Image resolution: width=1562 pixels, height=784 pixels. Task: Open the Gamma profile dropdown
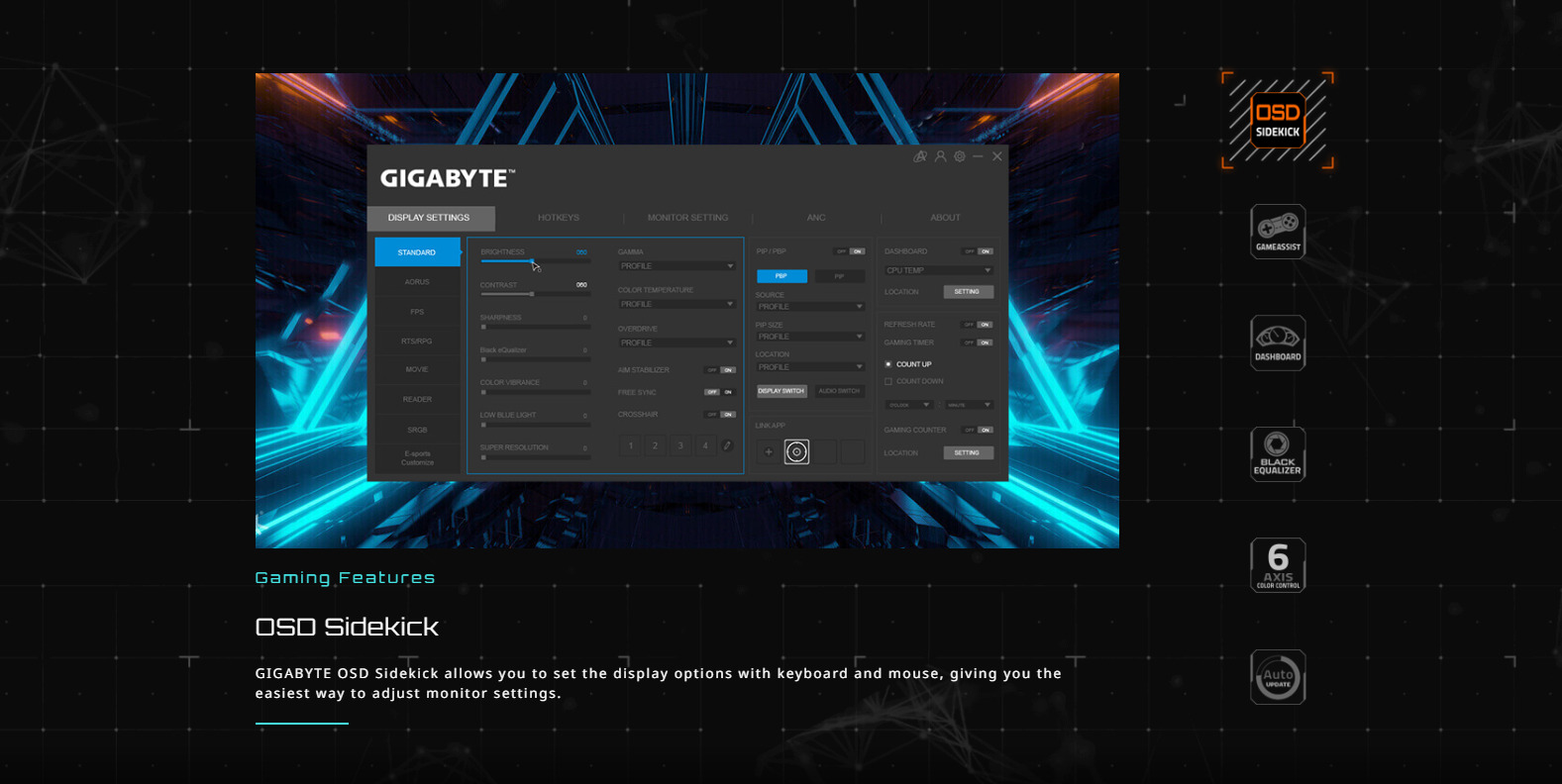coord(677,266)
